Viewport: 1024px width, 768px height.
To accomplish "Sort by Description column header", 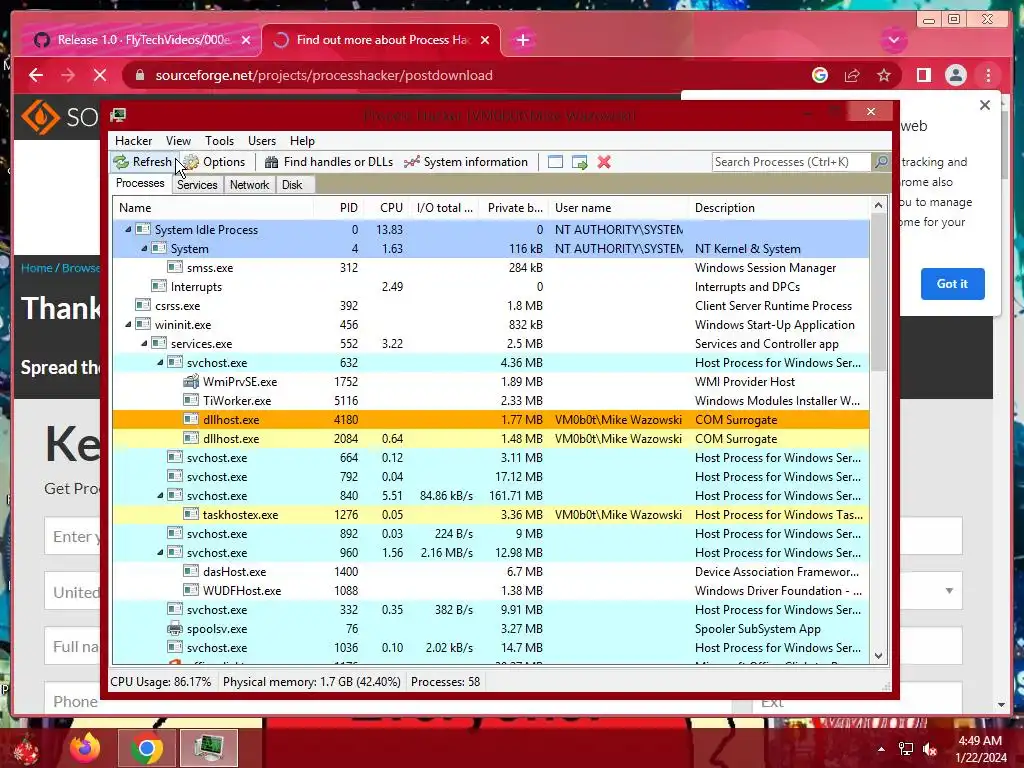I will coord(779,208).
